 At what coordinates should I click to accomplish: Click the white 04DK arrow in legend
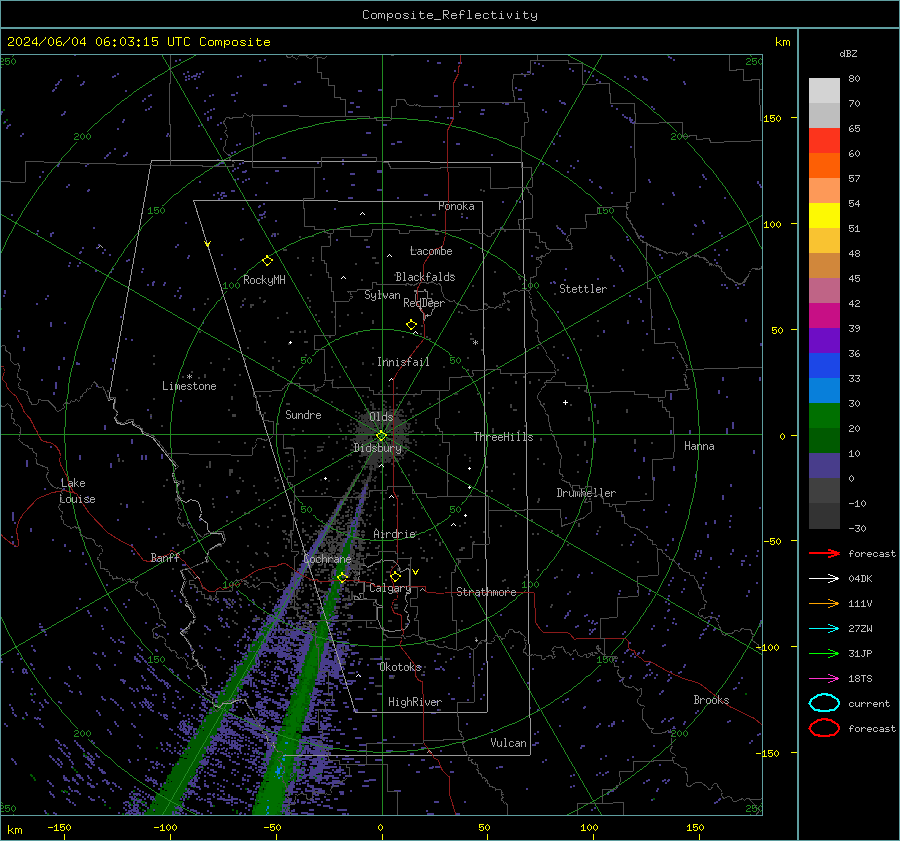tap(824, 579)
